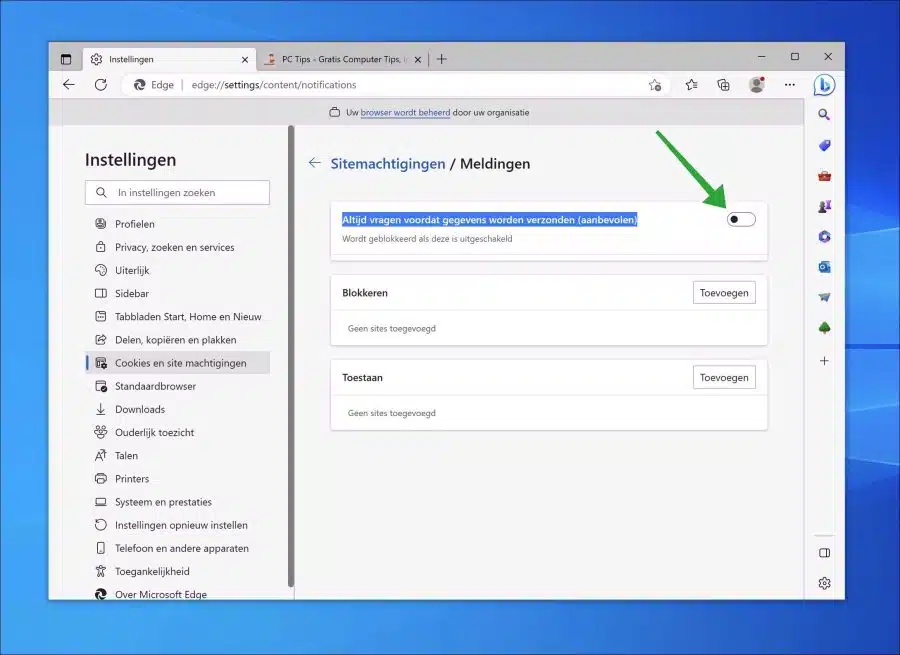The width and height of the screenshot is (900, 655).
Task: Open Delen, kopiëren en plakken
Action: [178, 340]
